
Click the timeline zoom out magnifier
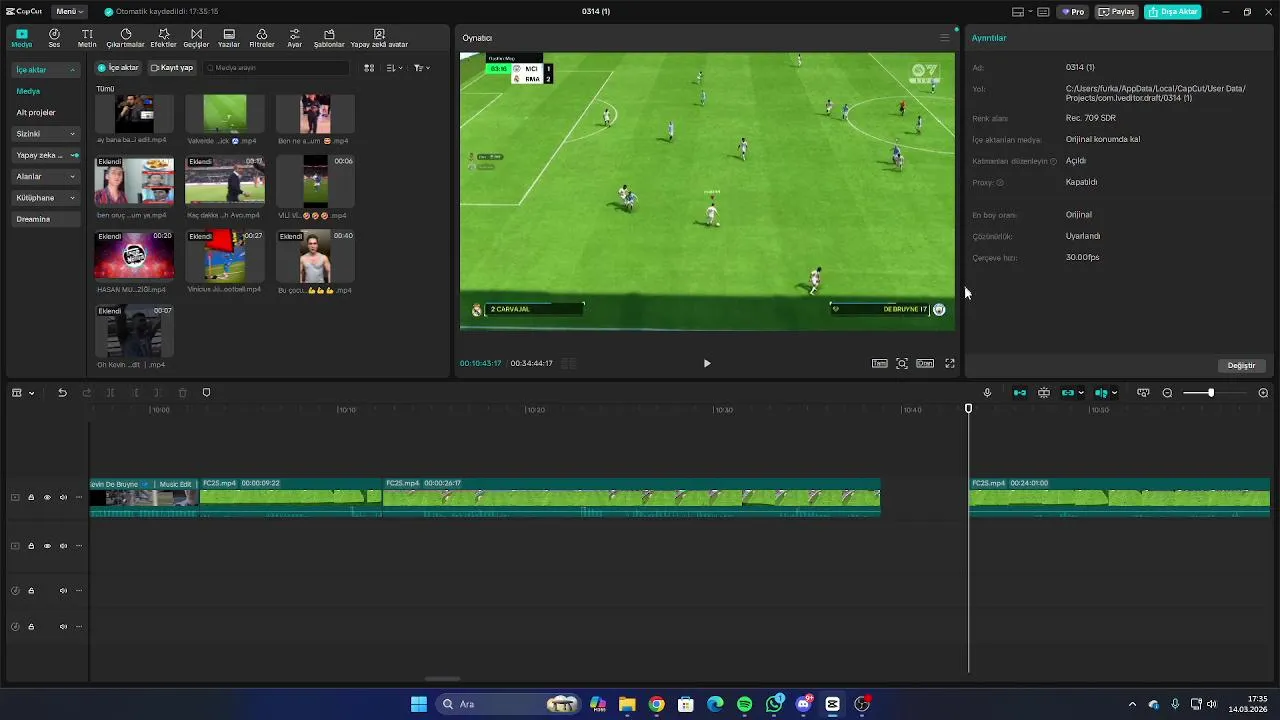click(x=1167, y=393)
